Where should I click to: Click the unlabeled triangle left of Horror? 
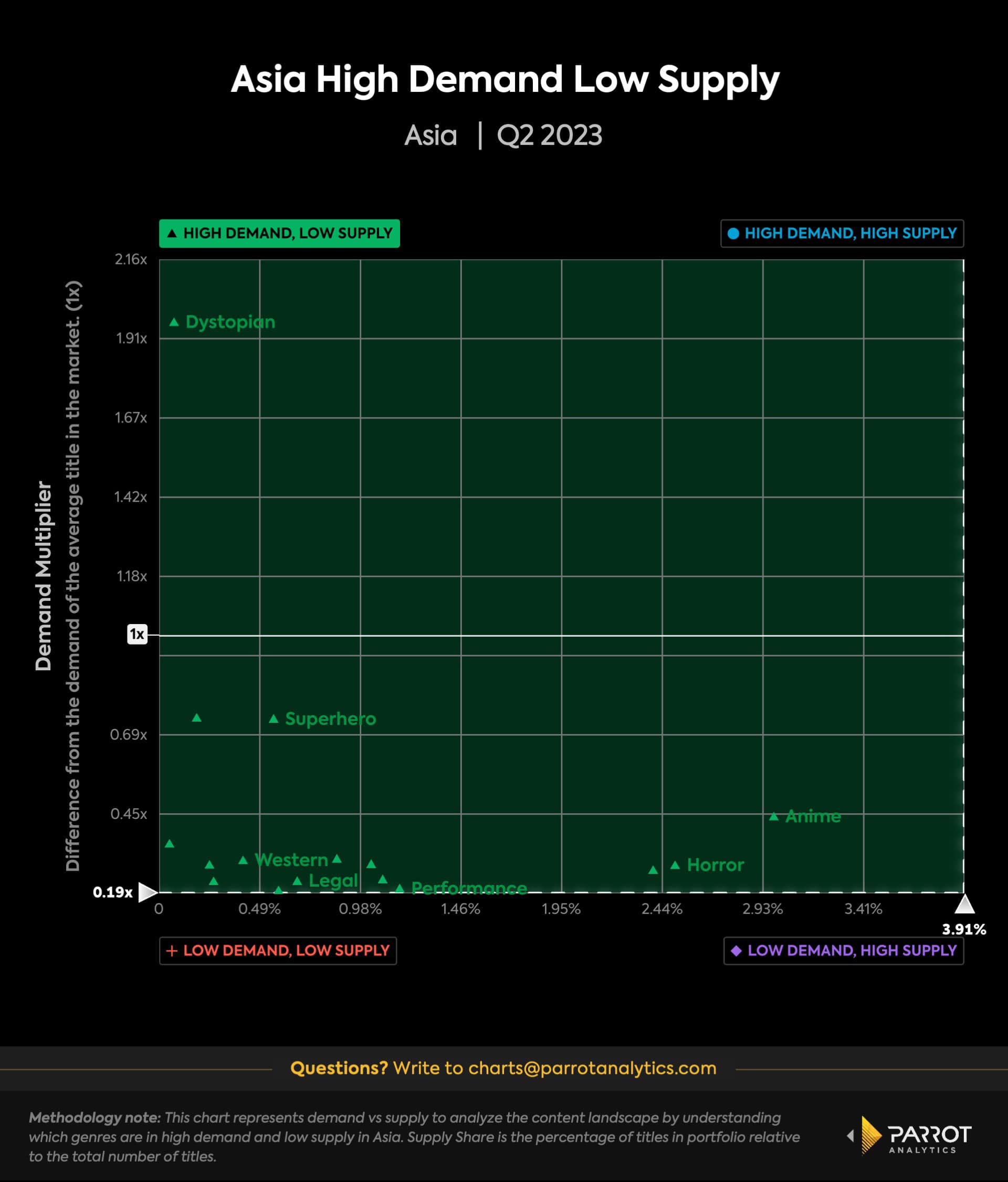653,870
